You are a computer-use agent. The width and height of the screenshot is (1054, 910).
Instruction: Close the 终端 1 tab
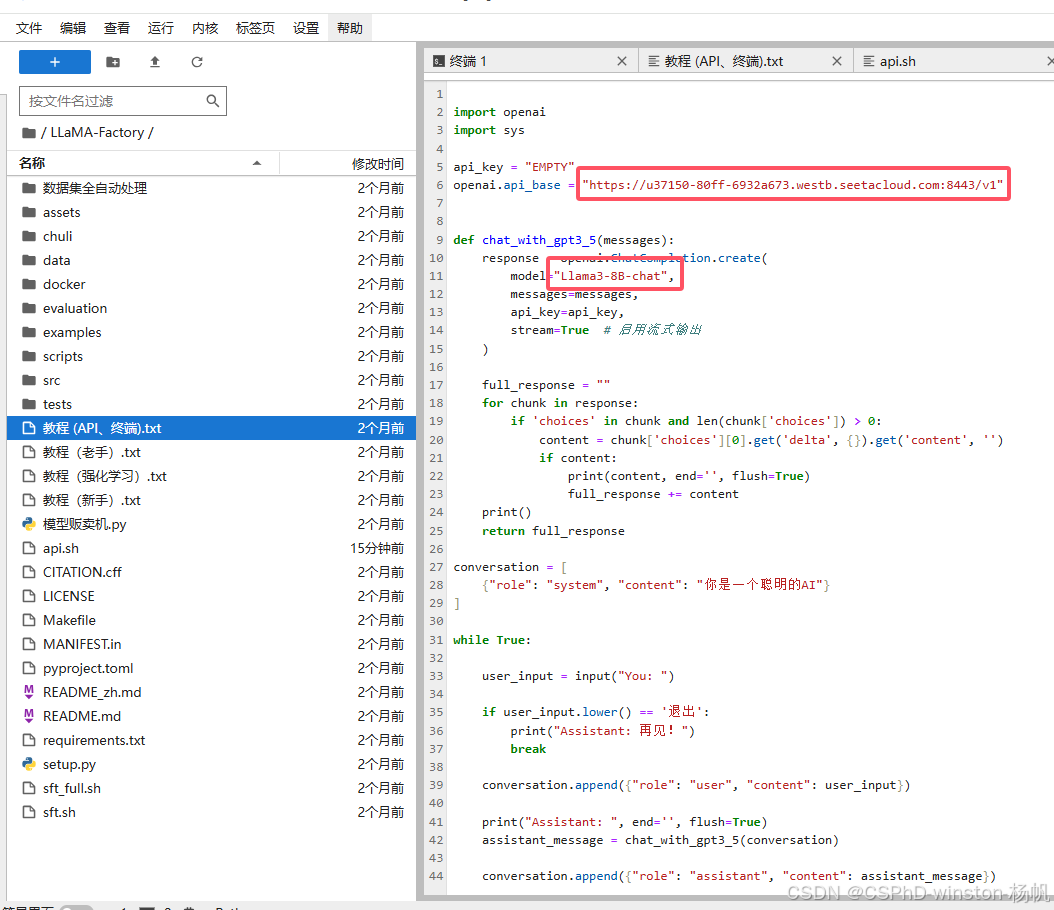622,61
